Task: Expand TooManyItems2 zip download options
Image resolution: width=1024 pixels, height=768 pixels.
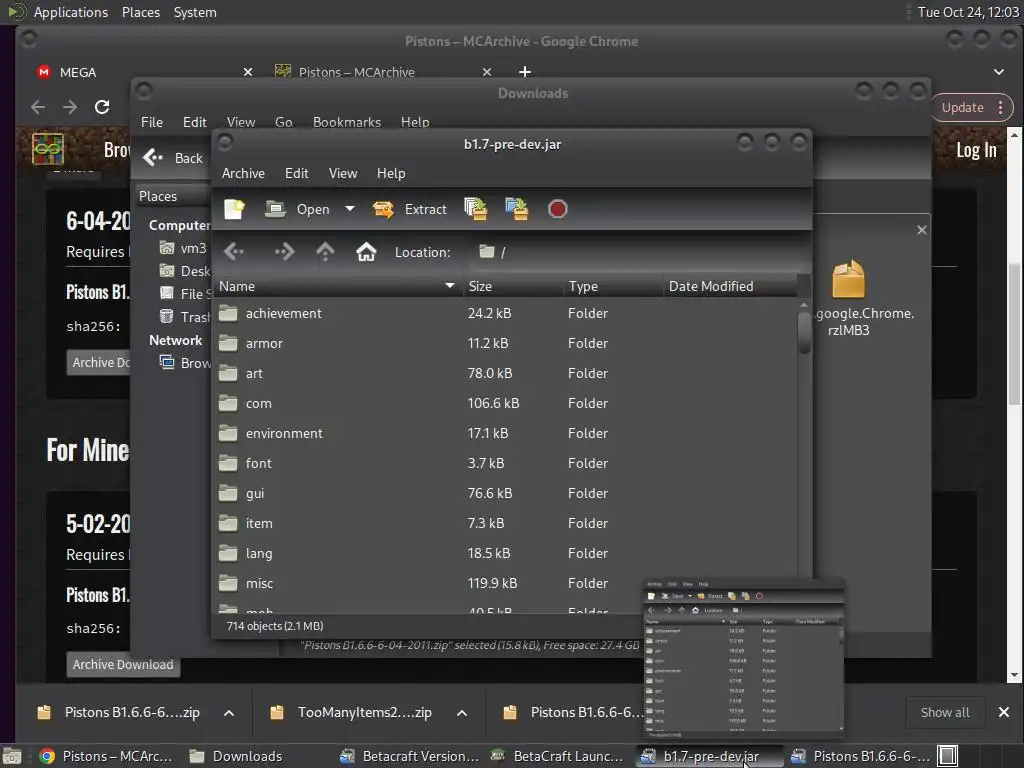Action: (x=462, y=712)
